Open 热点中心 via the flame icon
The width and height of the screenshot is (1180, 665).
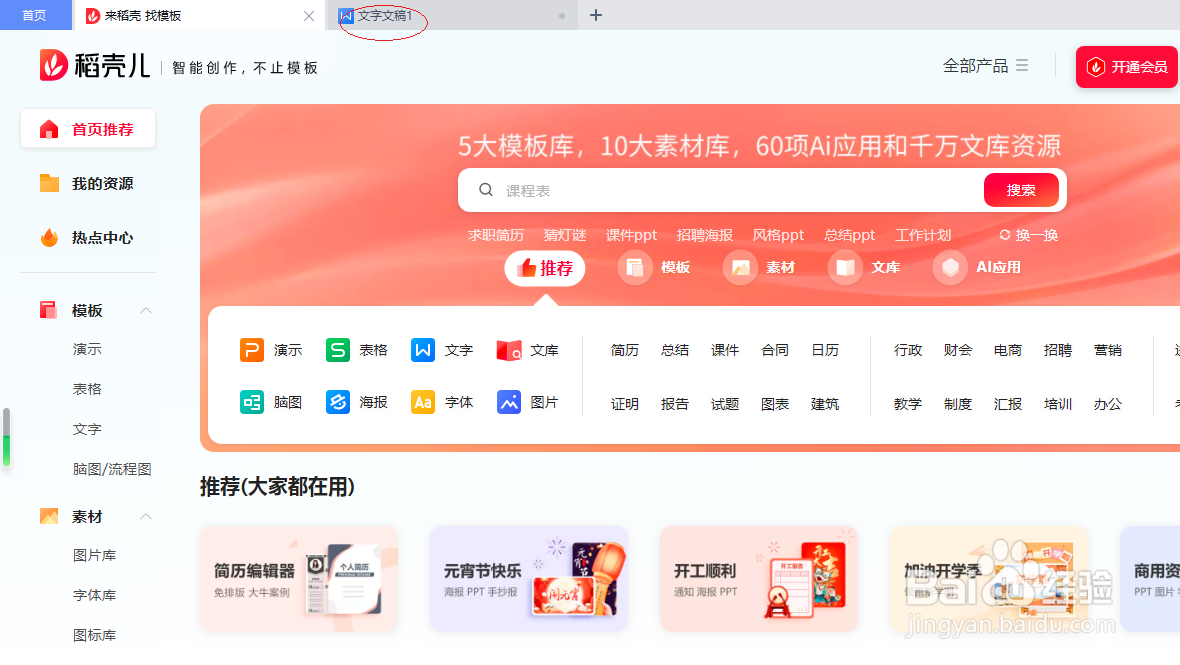click(x=49, y=237)
